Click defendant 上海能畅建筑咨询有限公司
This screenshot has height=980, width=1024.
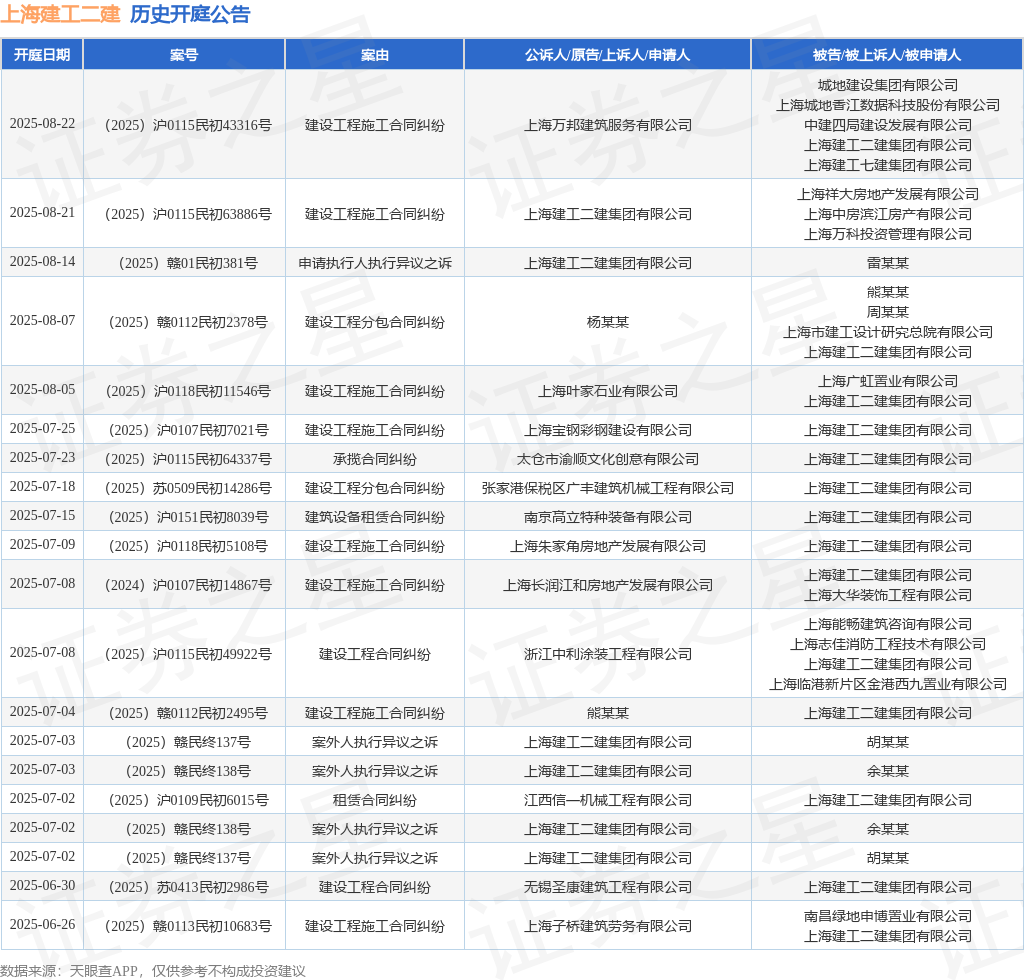tap(888, 624)
